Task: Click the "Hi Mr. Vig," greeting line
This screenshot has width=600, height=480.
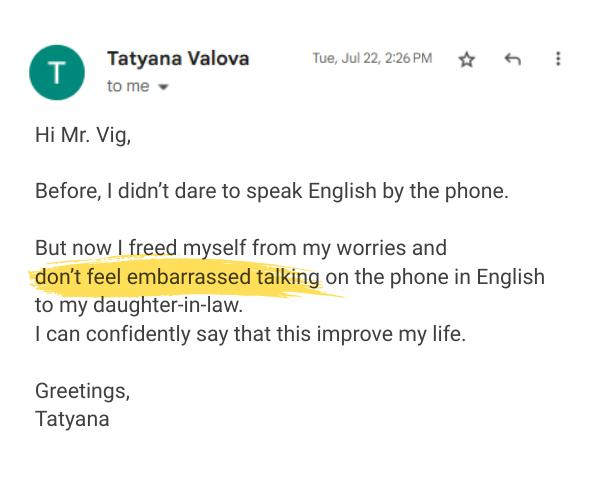Action: click(83, 134)
